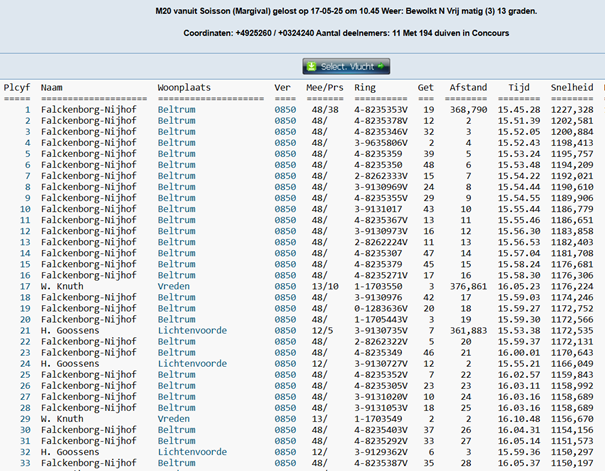Viewport: 605px width, 471px height.
Task: Click the name W. Knuth in row 17
Action: [62, 285]
